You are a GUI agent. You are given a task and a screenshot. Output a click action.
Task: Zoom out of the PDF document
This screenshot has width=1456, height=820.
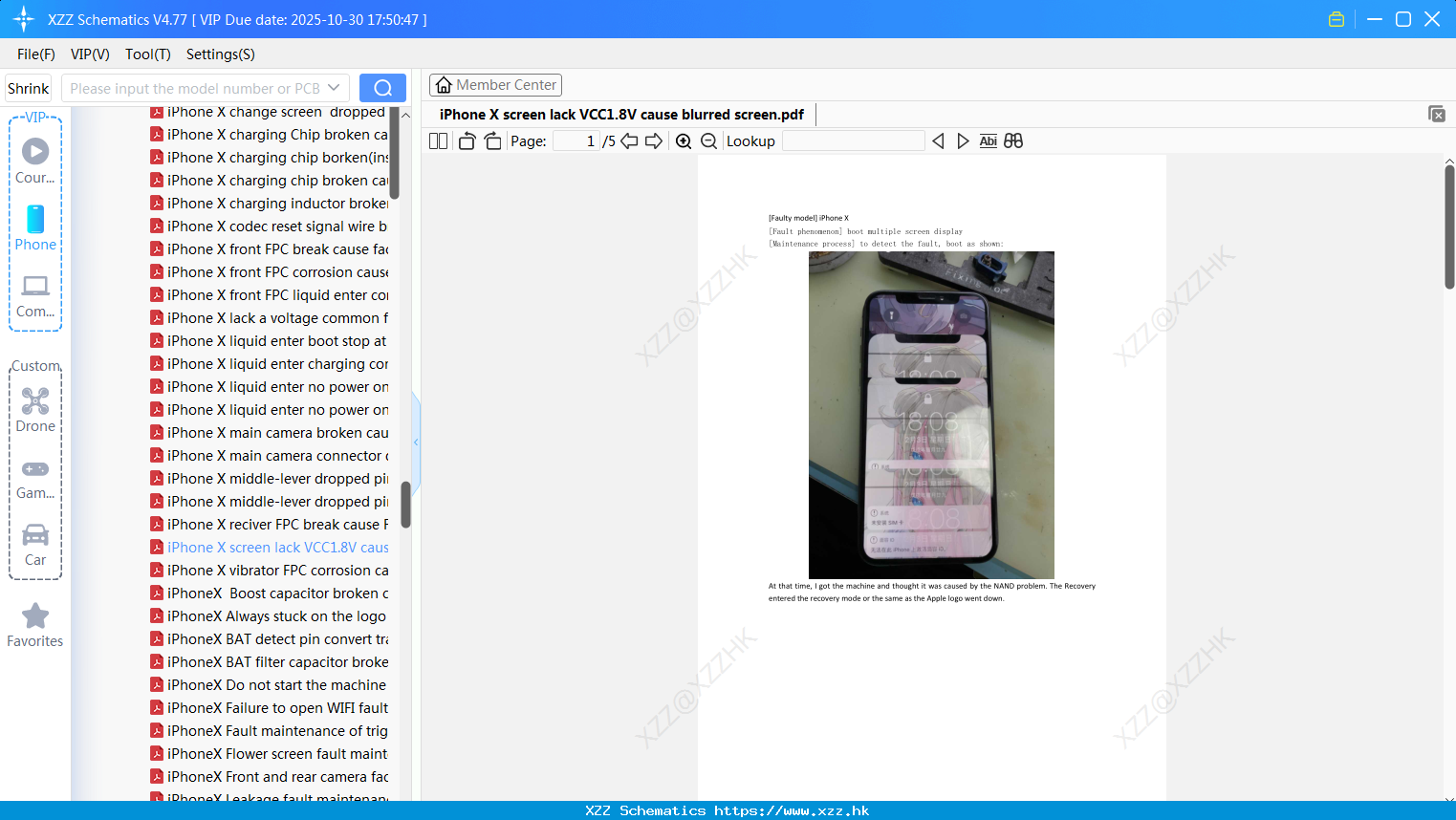708,141
